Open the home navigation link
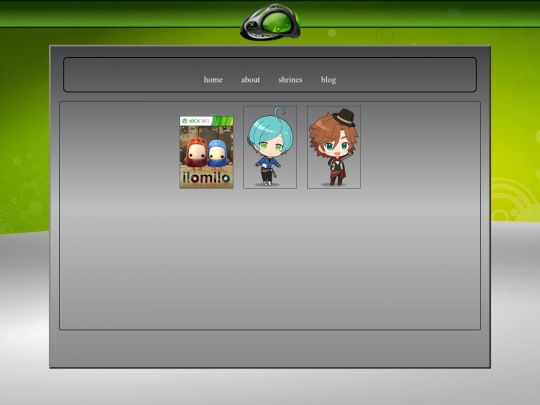This screenshot has width=540, height=405. point(213,80)
